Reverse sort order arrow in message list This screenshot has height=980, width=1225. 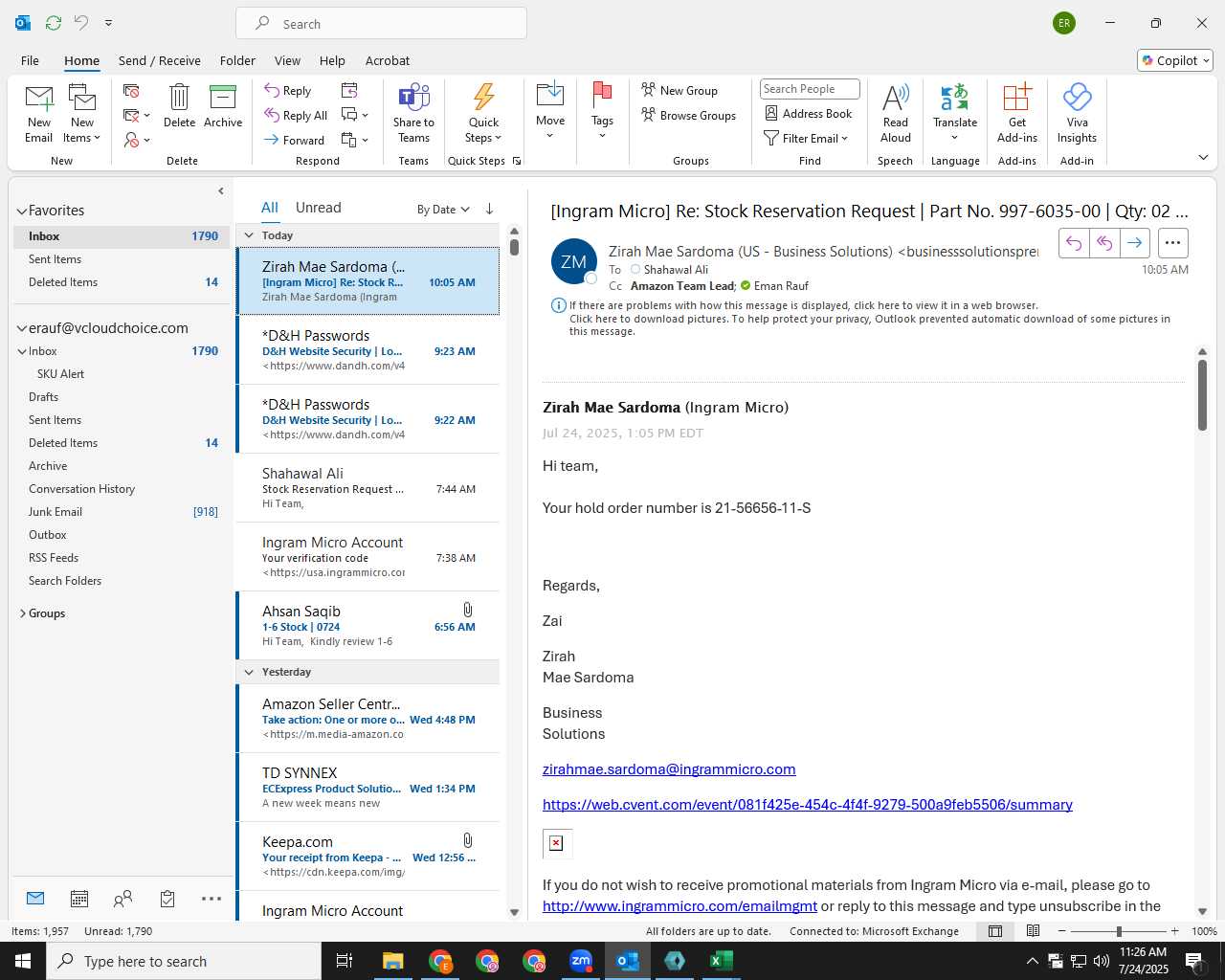(489, 209)
